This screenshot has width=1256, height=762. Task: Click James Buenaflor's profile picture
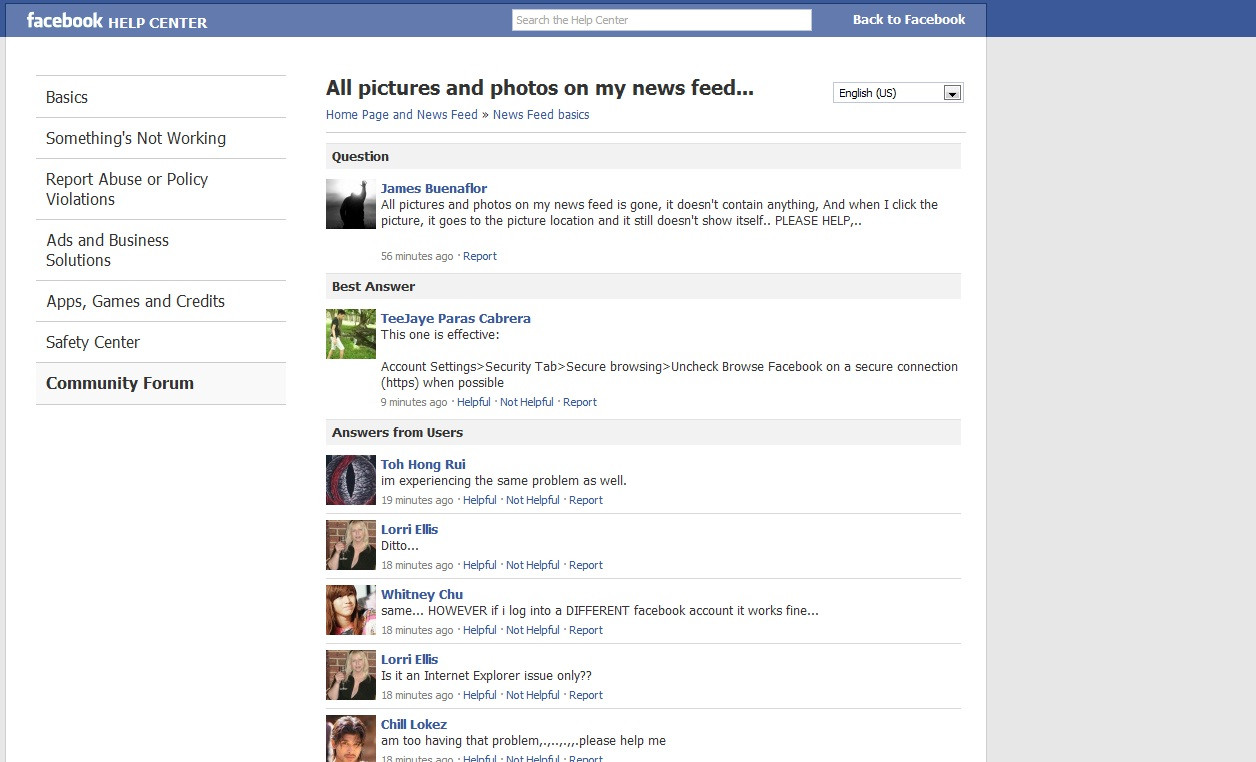(x=350, y=204)
